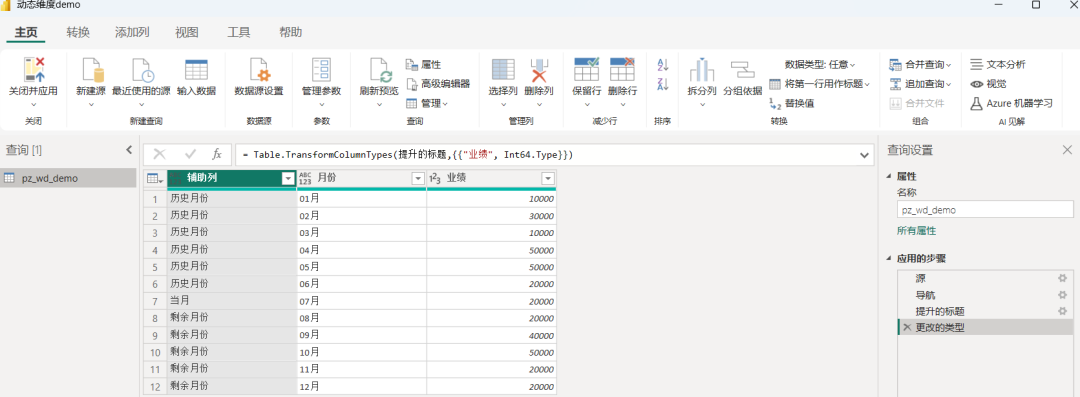This screenshot has width=1080, height=397.
Task: Select the 导航 applied step
Action: tap(985, 295)
